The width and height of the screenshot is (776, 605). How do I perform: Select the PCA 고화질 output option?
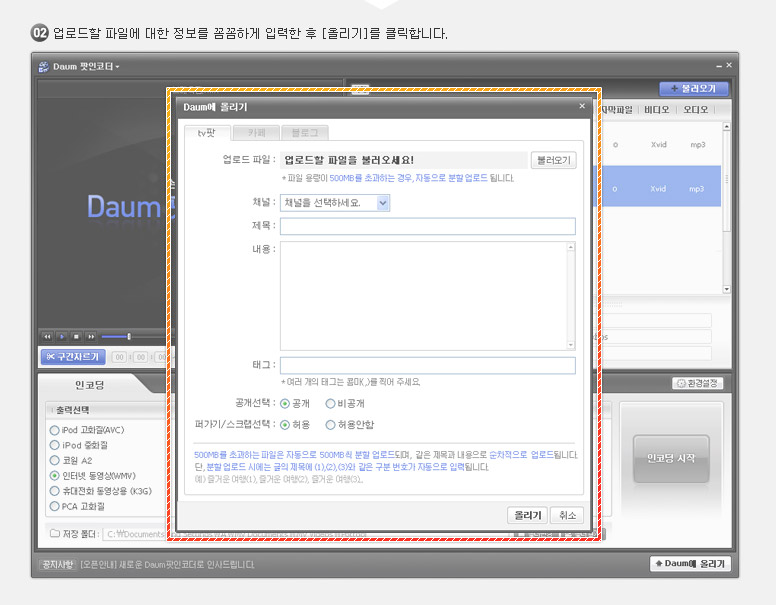[54, 506]
